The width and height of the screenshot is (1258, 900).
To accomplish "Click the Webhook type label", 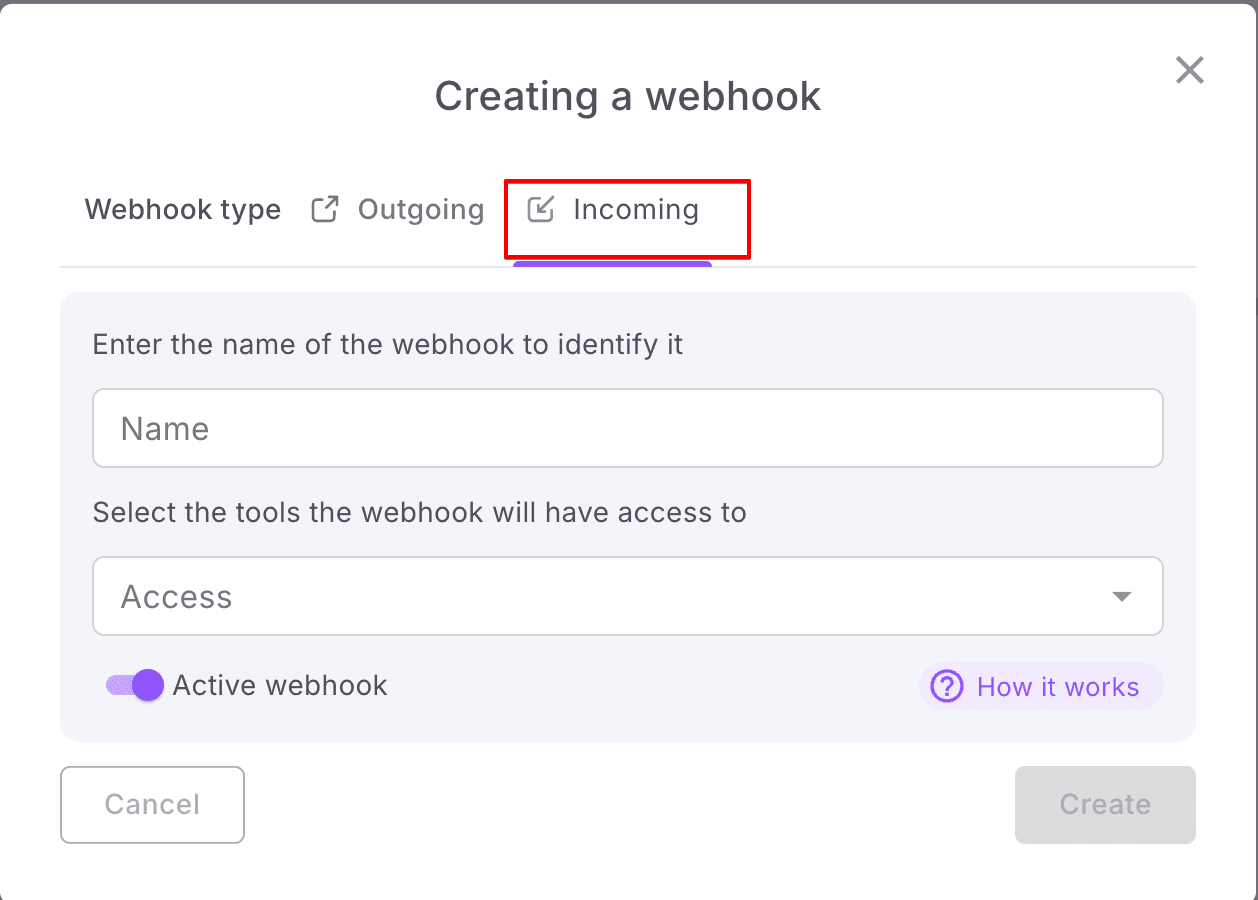I will coord(182,210).
